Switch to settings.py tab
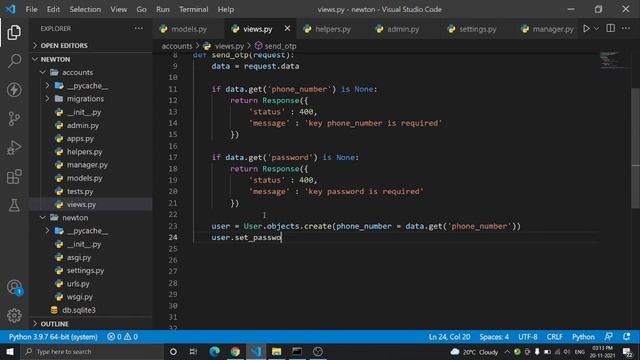Screen dimensions: 640x360 pos(478,29)
